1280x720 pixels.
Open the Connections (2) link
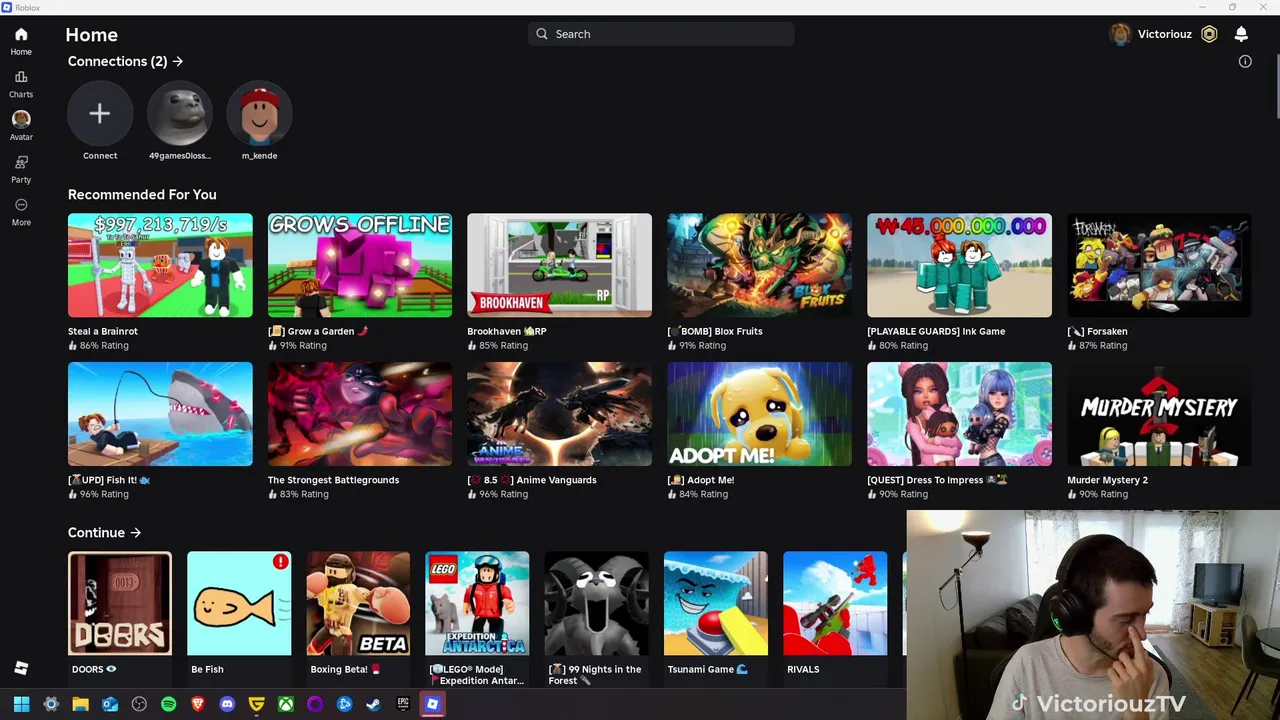(x=125, y=61)
